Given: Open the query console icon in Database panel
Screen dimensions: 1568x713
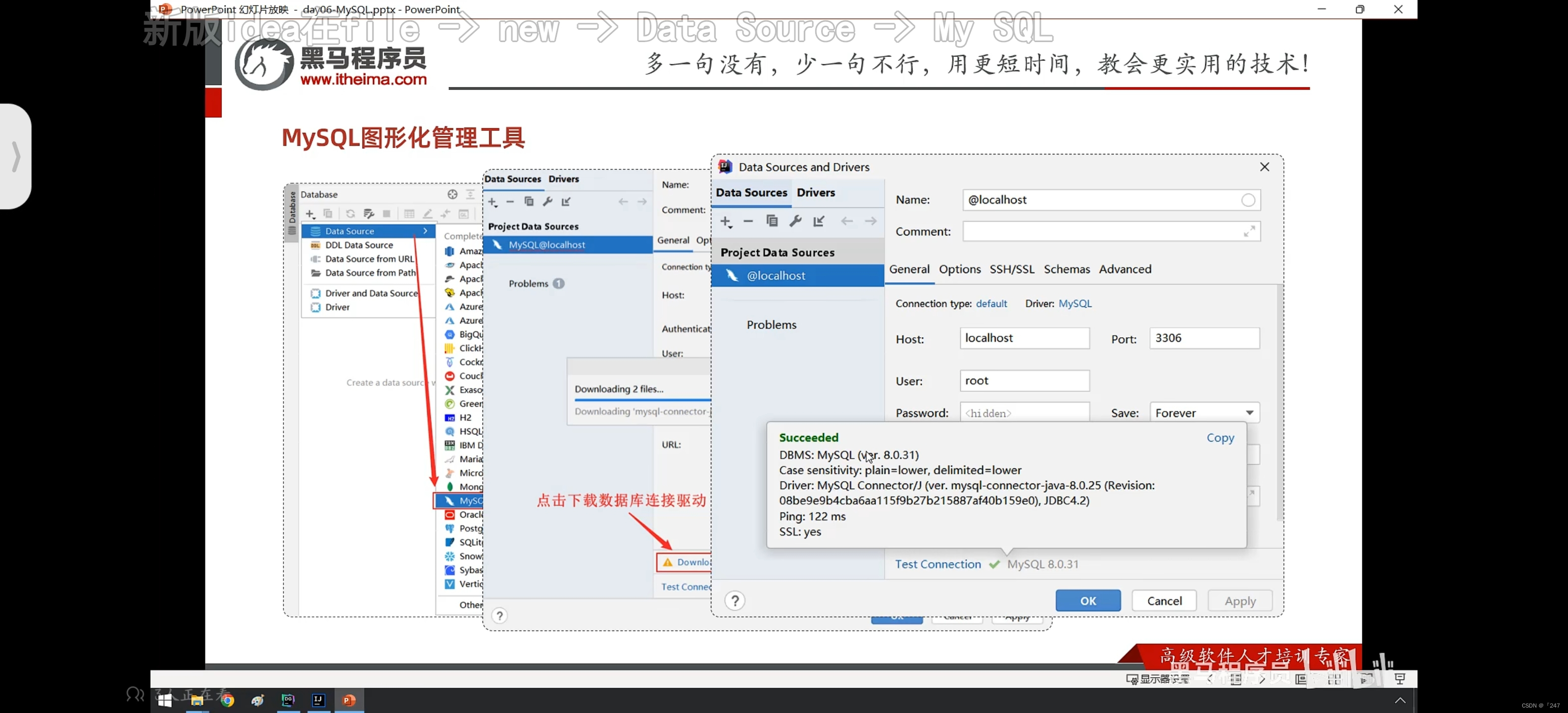Looking at the screenshot, I should (x=464, y=214).
